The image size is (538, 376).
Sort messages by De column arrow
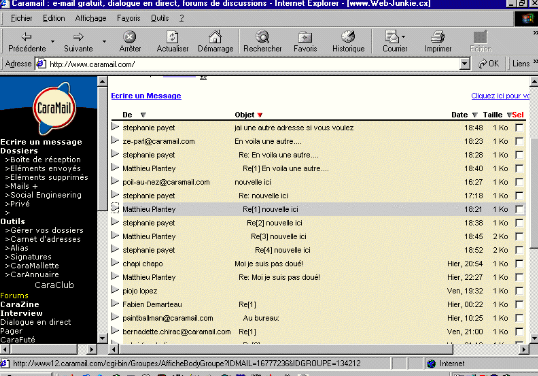(x=143, y=115)
